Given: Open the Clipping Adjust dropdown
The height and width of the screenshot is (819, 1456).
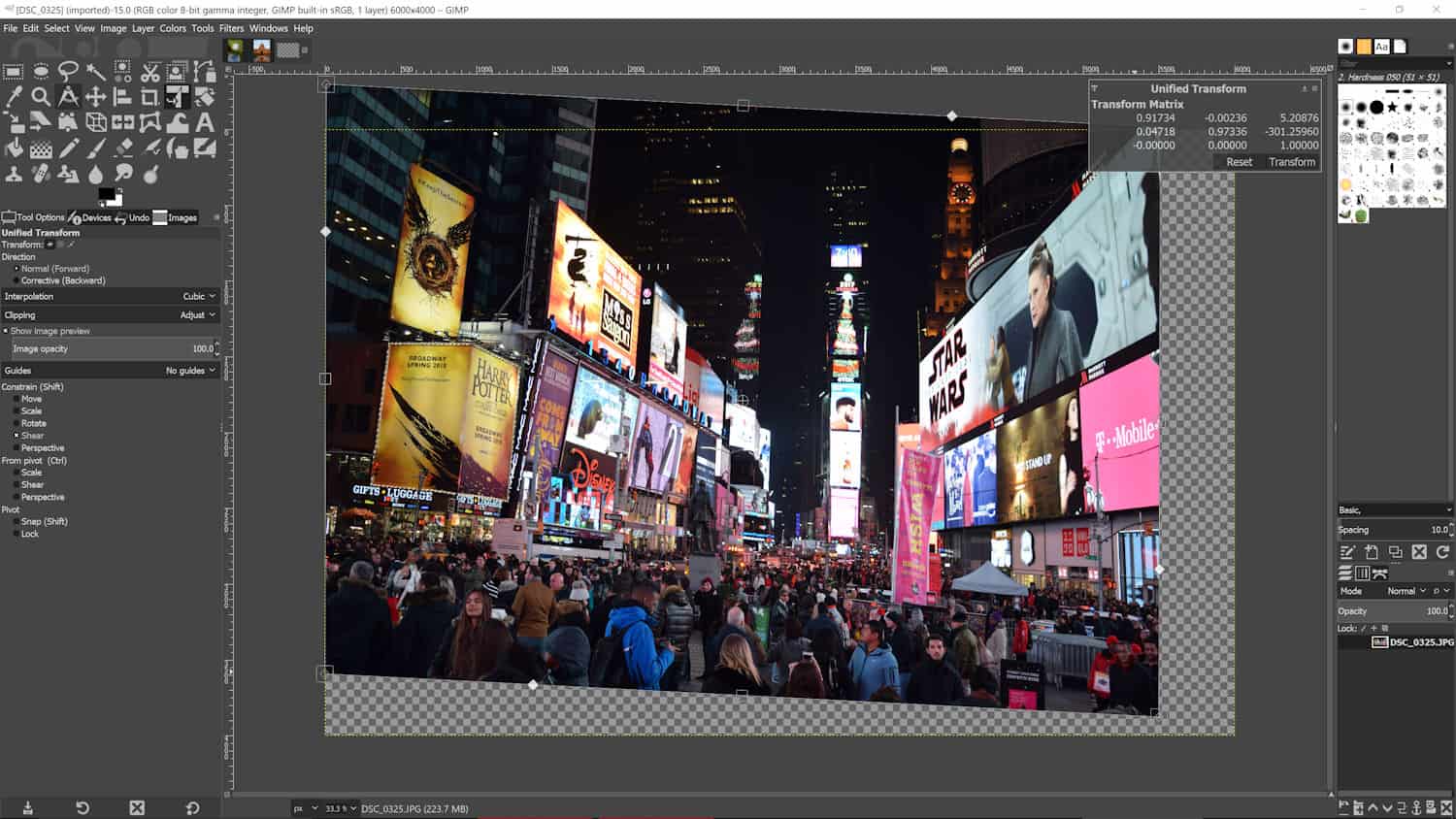Looking at the screenshot, I should 110,314.
